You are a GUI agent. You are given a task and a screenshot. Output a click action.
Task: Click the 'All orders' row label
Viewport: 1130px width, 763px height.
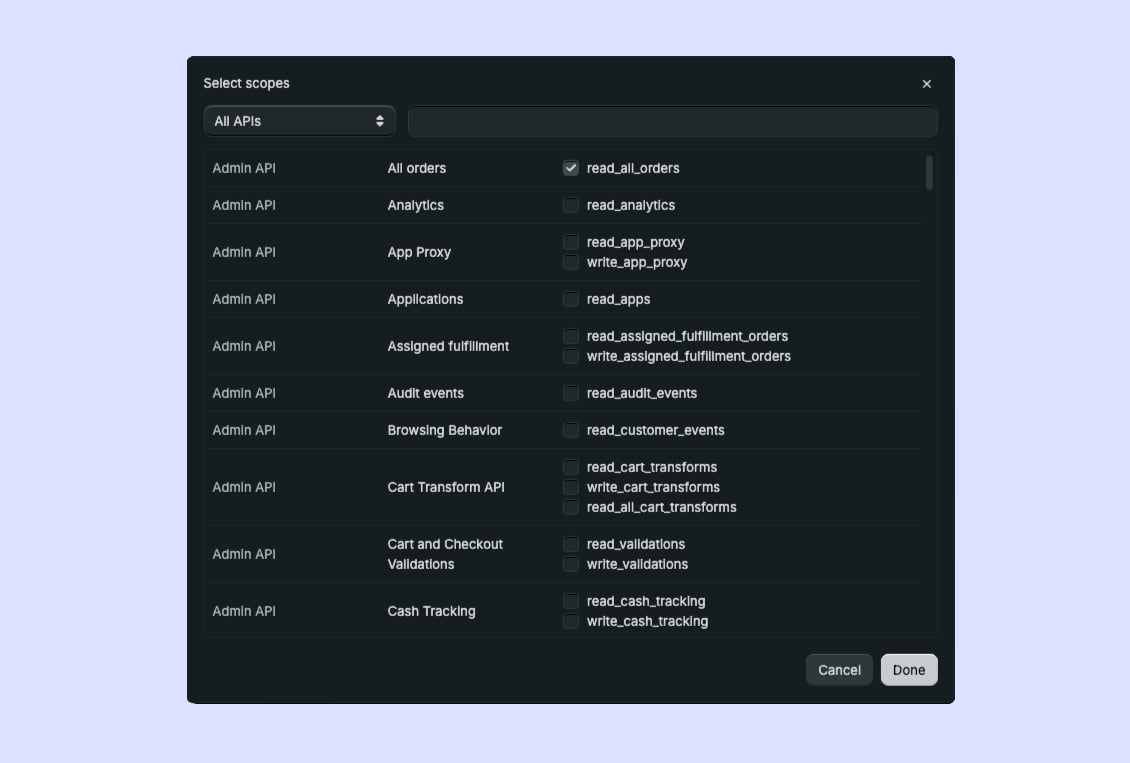pyautogui.click(x=417, y=169)
